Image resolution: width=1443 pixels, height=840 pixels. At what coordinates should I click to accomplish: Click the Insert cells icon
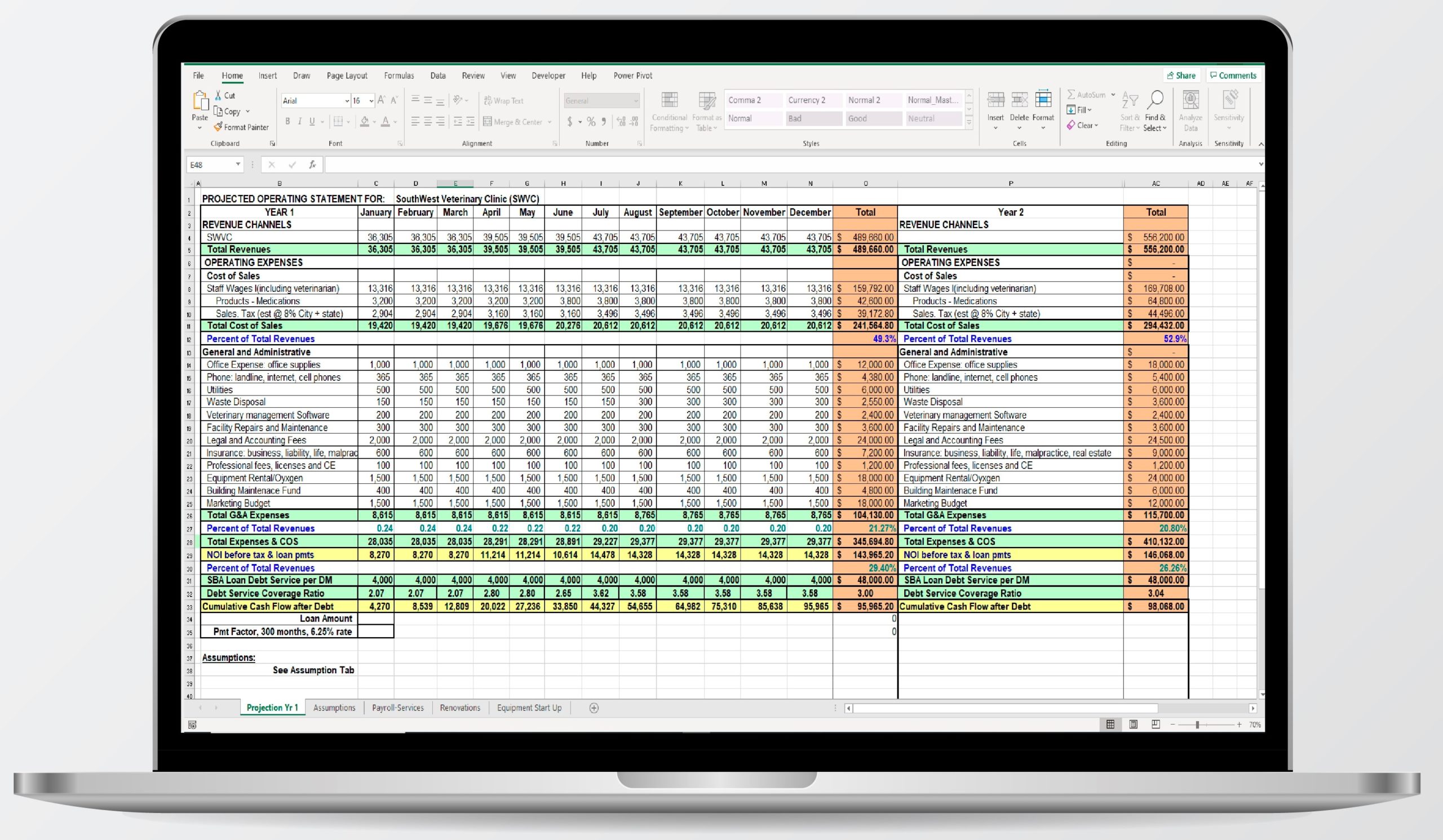point(995,101)
